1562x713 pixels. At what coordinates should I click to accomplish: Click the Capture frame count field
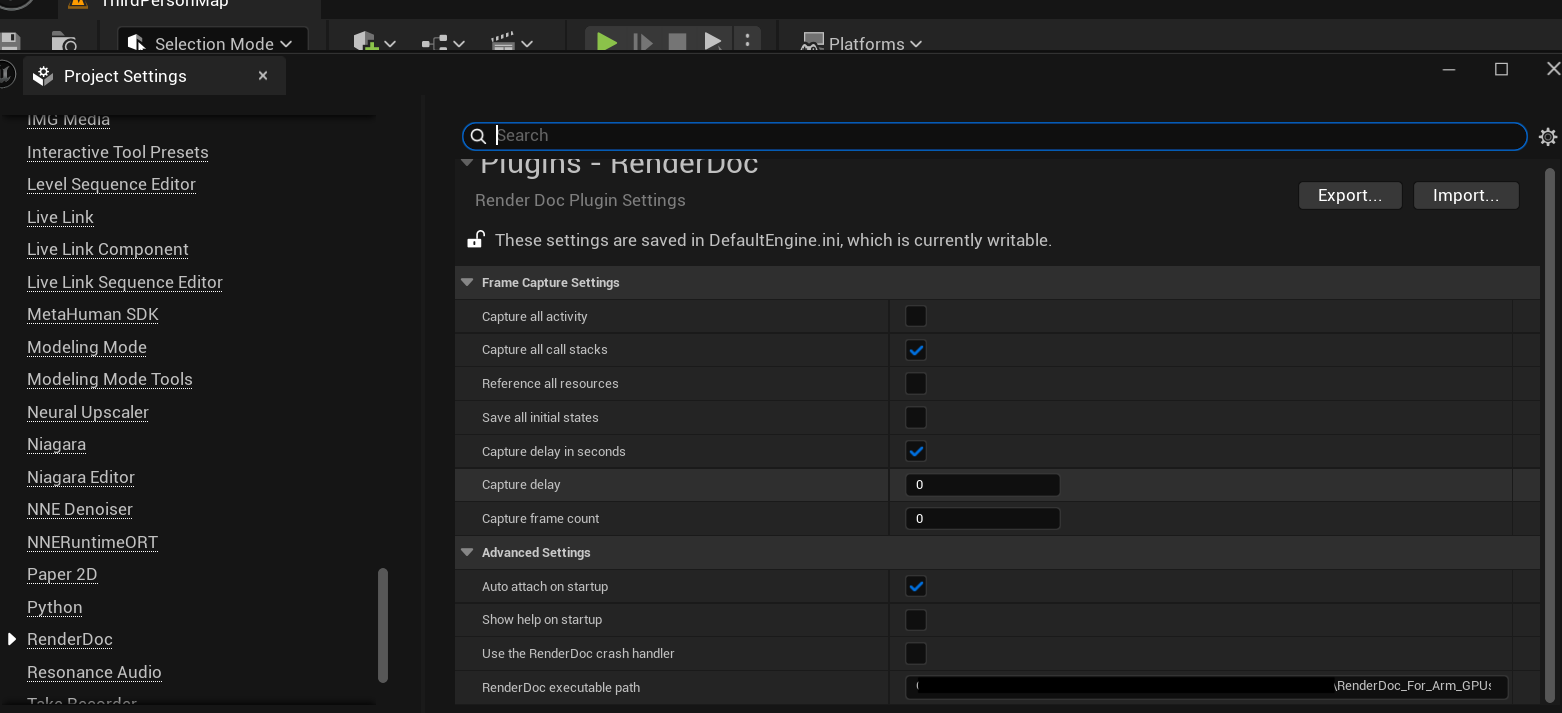click(982, 518)
